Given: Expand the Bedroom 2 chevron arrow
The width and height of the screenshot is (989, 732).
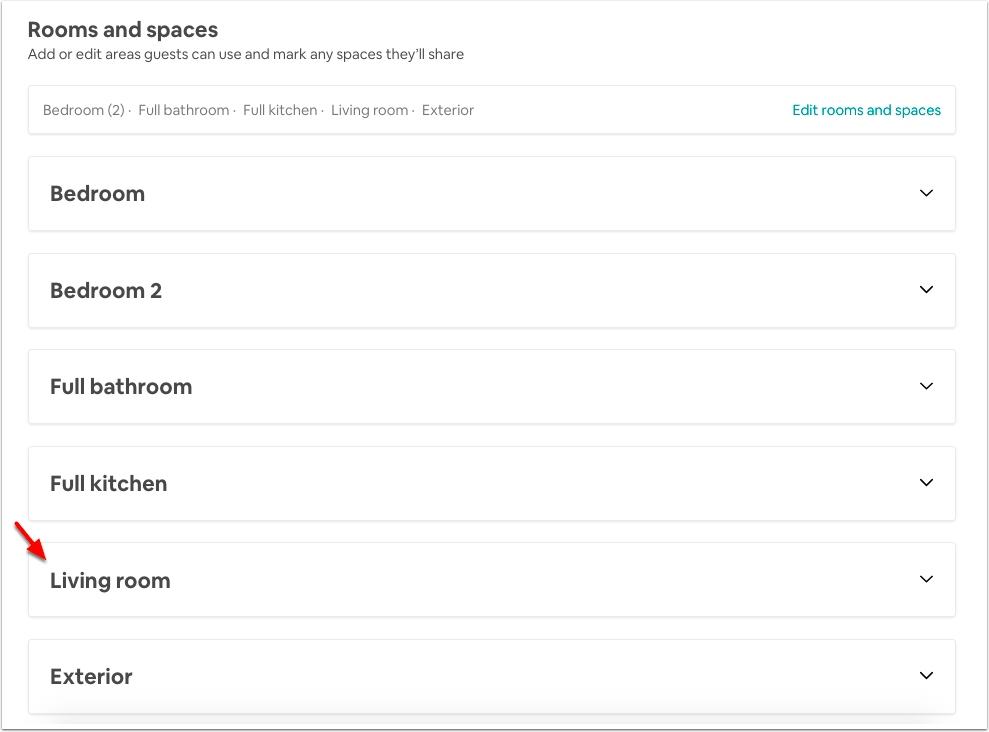Looking at the screenshot, I should [926, 289].
